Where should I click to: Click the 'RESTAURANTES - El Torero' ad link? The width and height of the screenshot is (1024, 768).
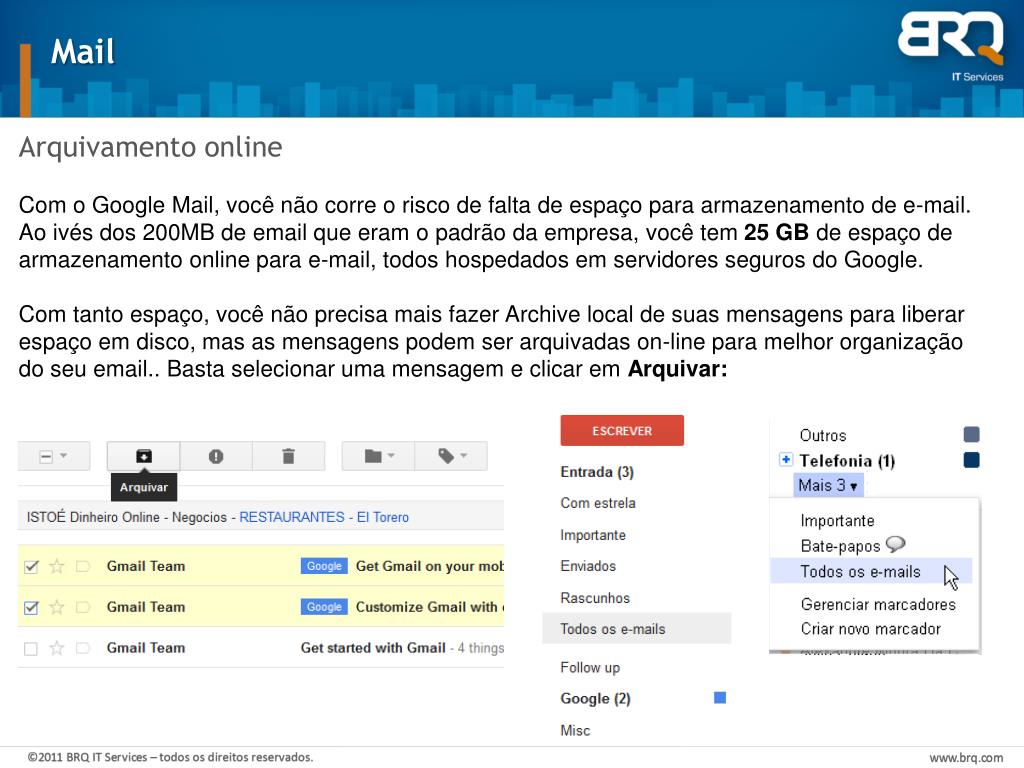click(x=324, y=517)
